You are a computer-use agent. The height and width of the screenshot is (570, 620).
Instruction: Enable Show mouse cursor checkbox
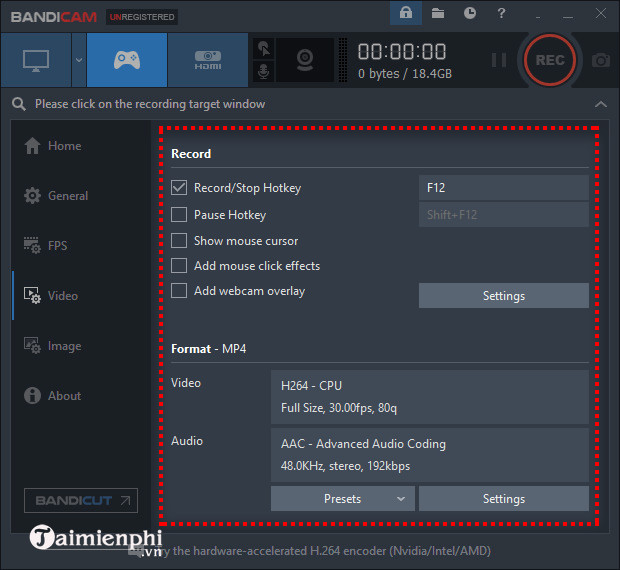pyautogui.click(x=179, y=240)
